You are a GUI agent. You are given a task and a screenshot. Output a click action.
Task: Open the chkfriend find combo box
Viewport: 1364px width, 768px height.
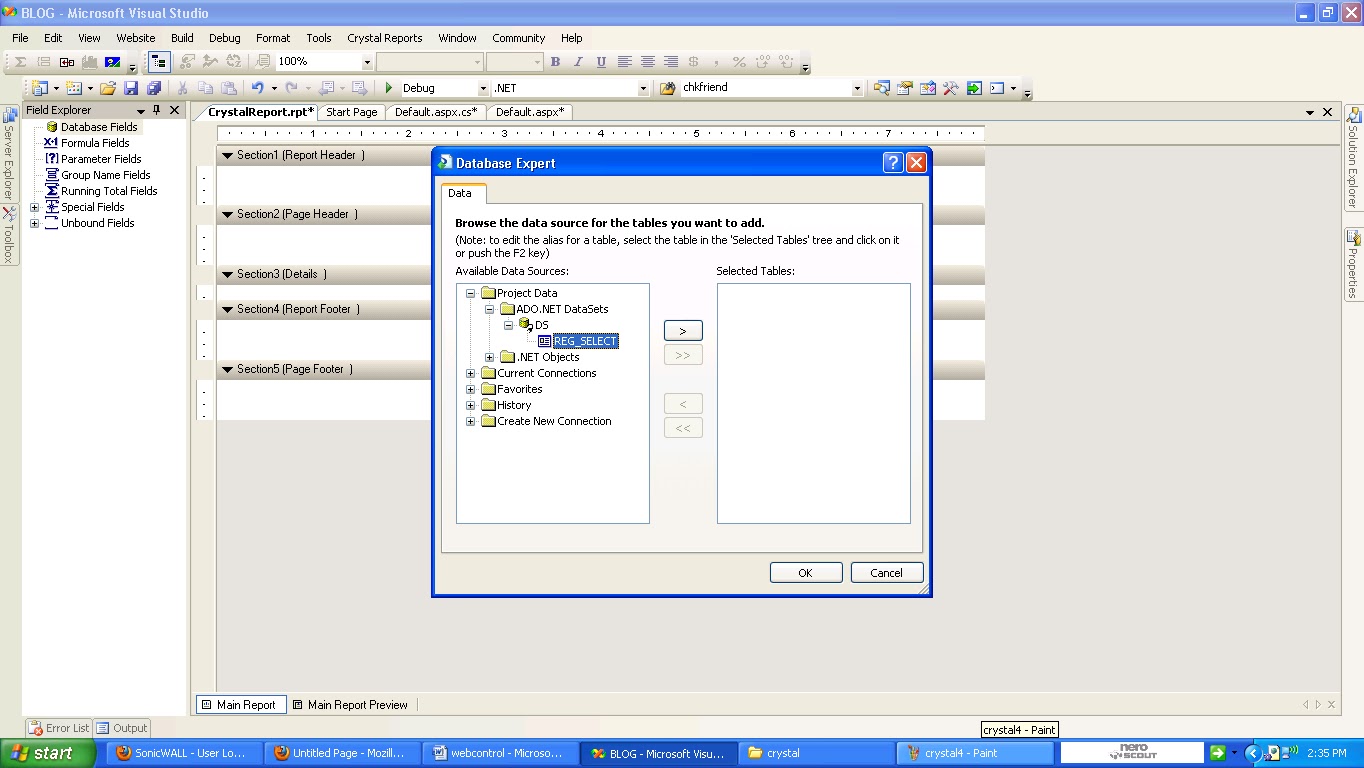pyautogui.click(x=857, y=88)
